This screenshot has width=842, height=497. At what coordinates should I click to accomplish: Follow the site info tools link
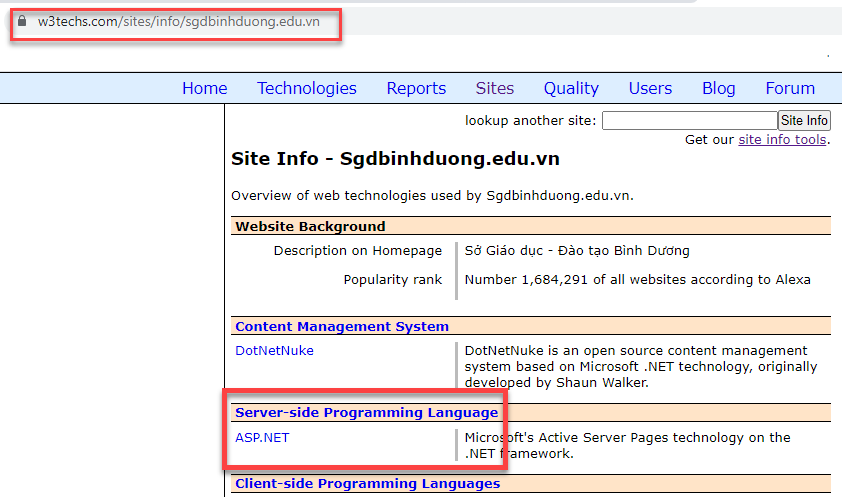(x=782, y=140)
